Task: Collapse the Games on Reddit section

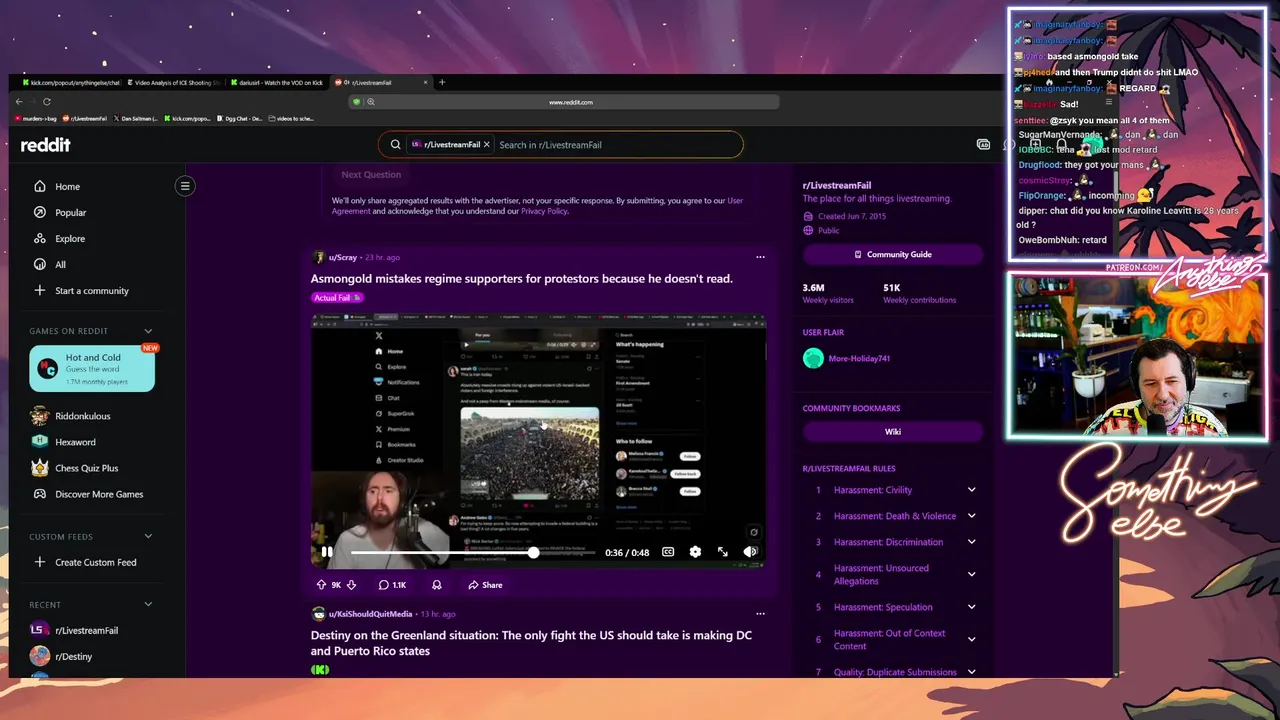Action: pos(148,331)
